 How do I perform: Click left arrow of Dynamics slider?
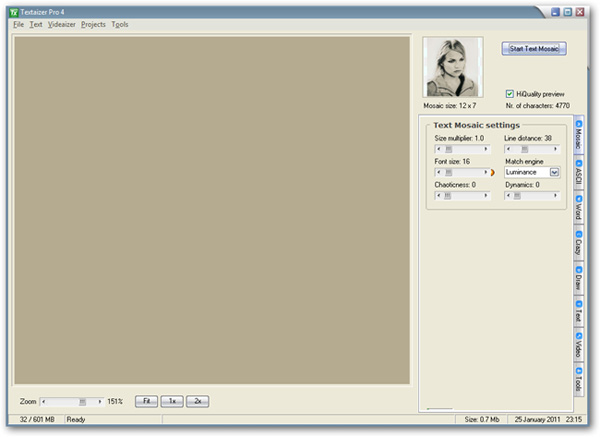pos(509,196)
